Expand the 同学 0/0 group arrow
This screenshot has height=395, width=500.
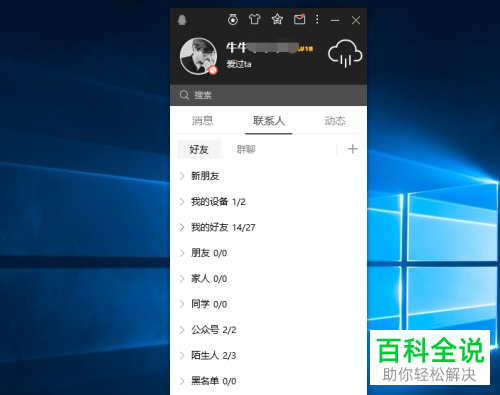point(182,304)
